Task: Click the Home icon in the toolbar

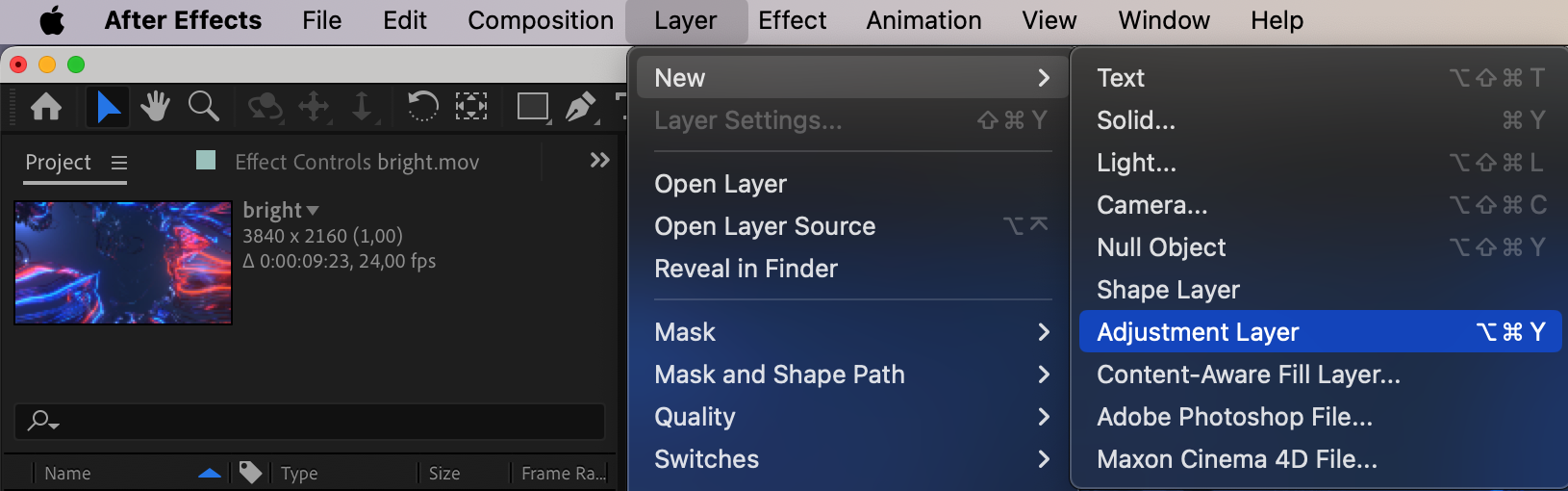Action: (46, 106)
